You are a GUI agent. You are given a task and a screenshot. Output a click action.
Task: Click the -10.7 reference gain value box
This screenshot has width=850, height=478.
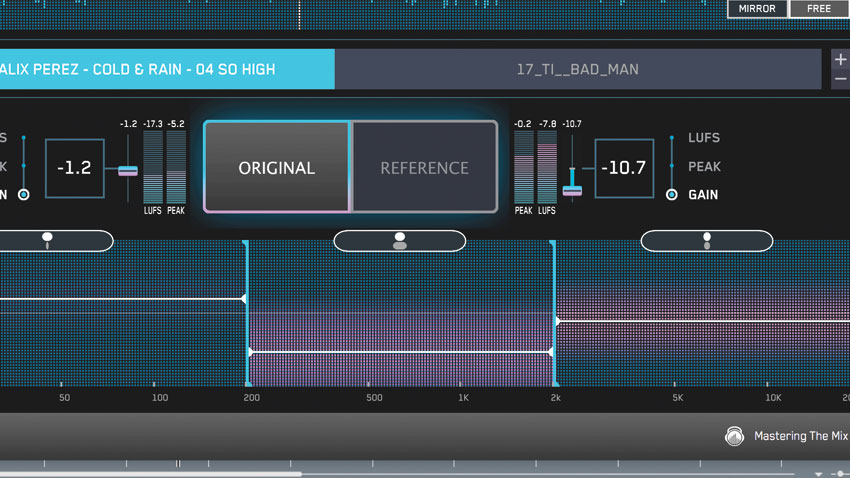coord(624,168)
